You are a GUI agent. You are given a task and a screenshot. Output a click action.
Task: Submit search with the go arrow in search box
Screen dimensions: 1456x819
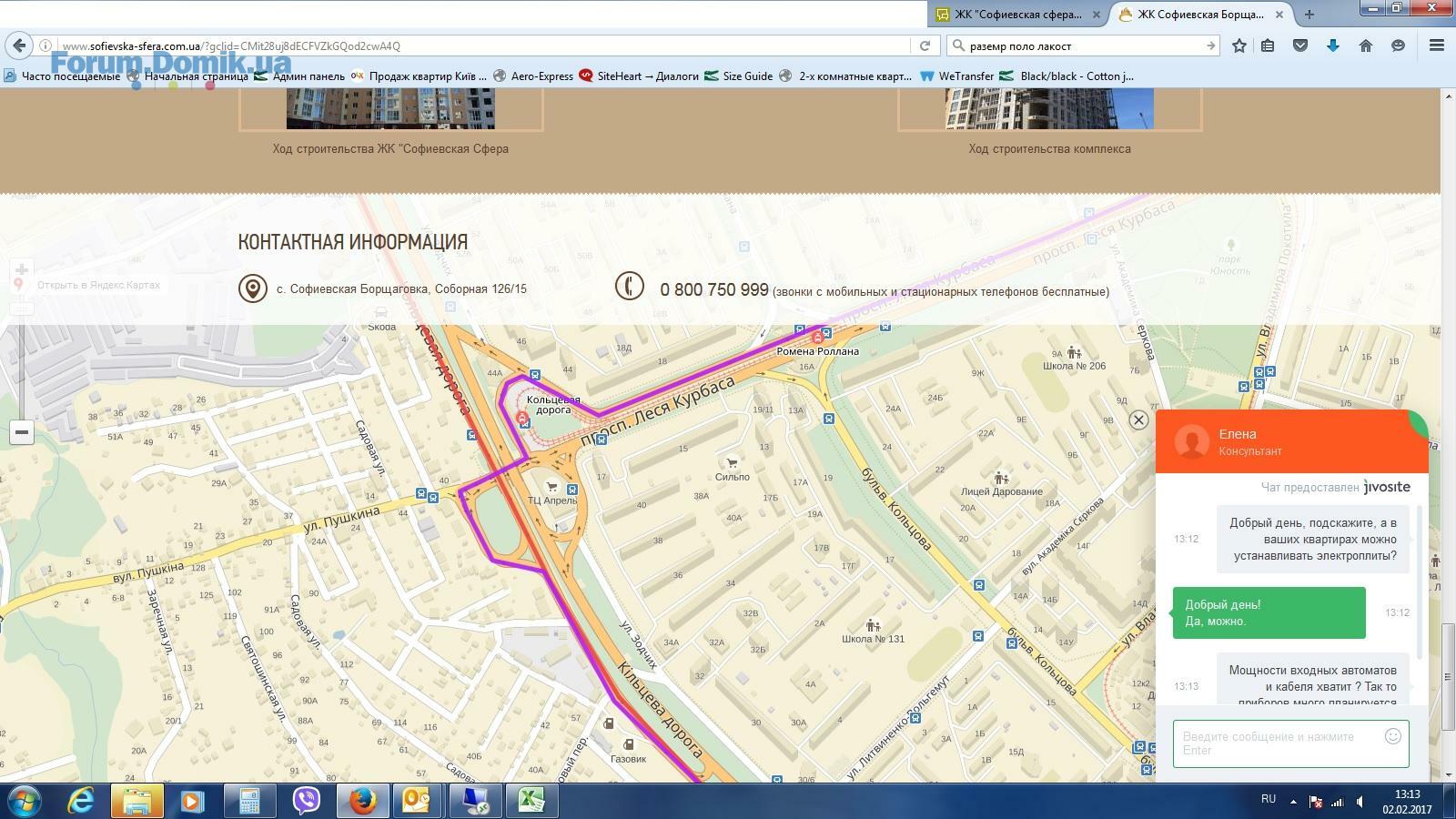point(1210,45)
